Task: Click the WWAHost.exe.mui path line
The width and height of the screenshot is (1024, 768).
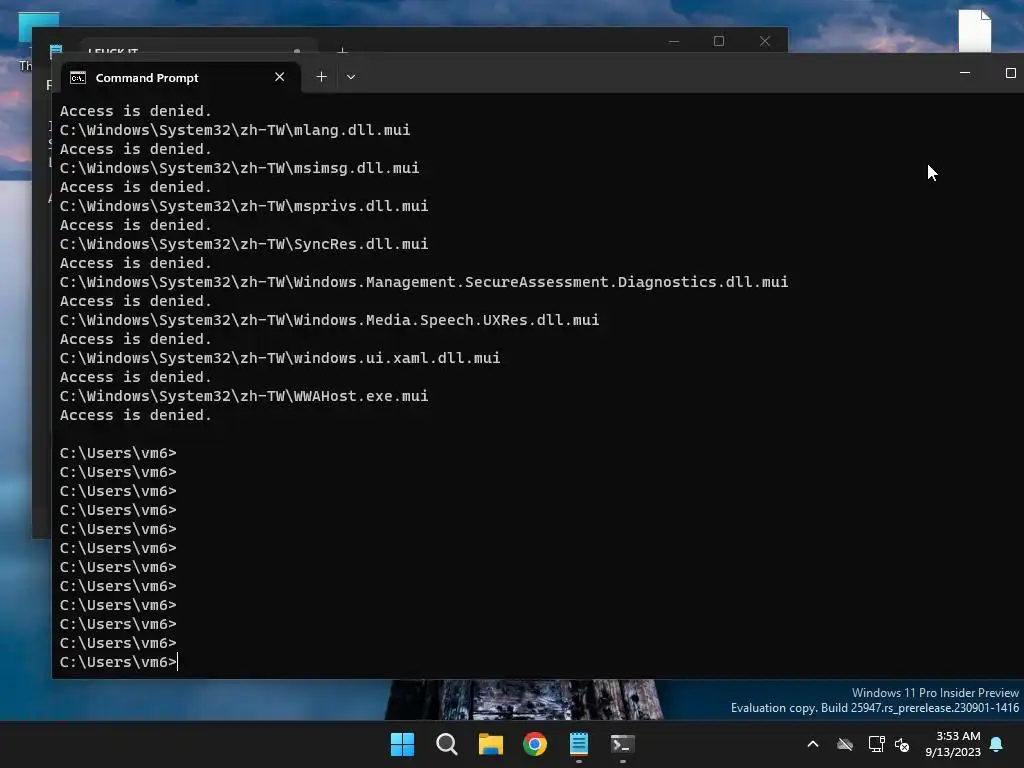Action: tap(244, 396)
